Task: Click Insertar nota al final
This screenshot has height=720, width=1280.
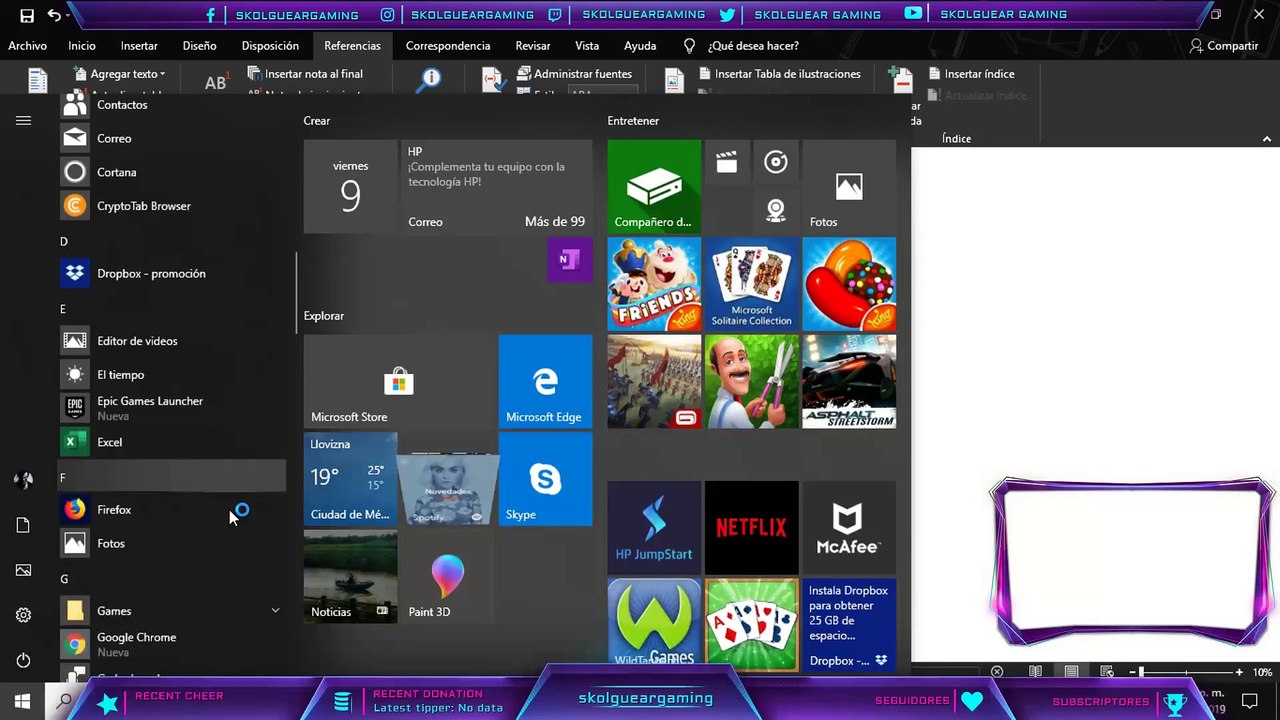Action: [305, 74]
